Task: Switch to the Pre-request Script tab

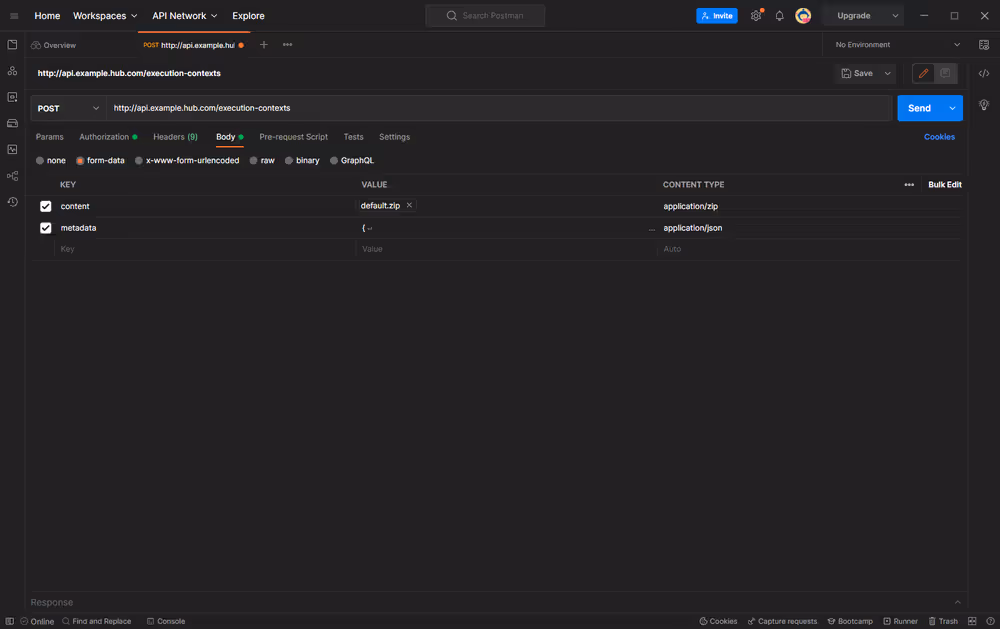Action: point(293,137)
